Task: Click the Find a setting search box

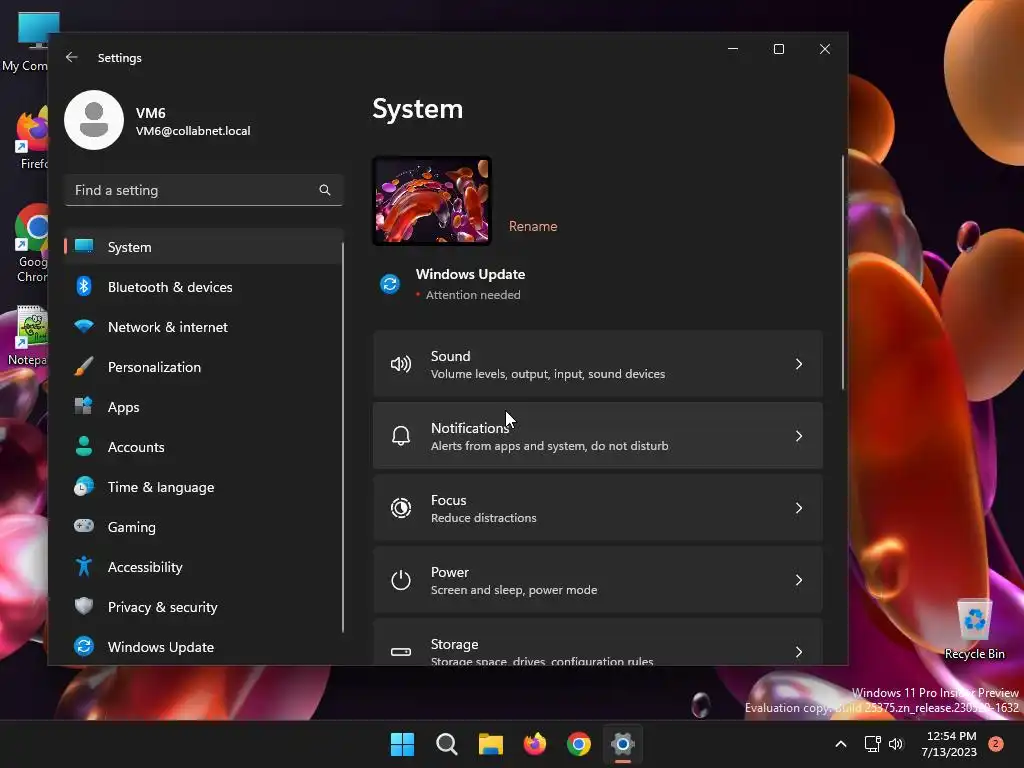Action: click(204, 190)
